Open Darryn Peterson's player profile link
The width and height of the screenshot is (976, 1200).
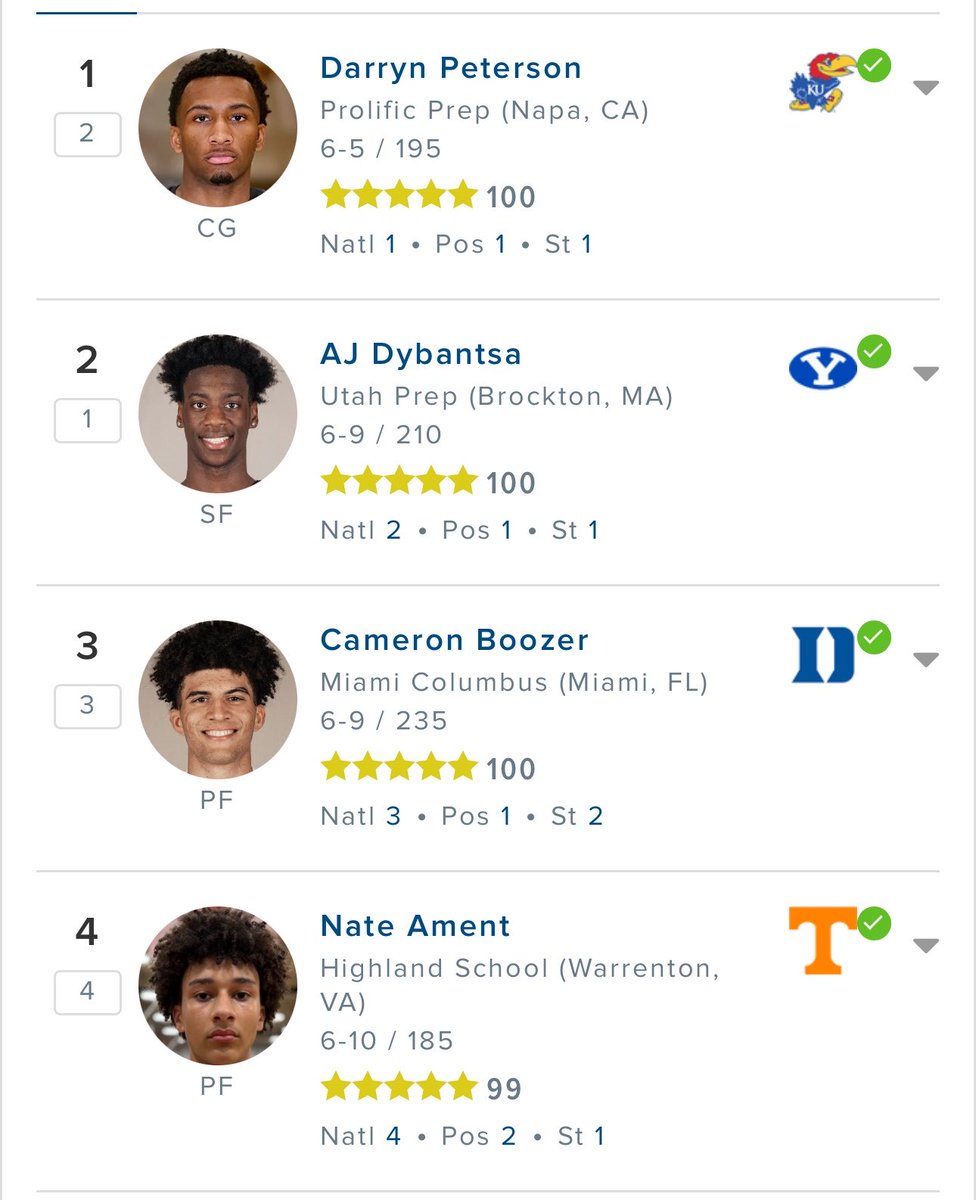point(451,68)
